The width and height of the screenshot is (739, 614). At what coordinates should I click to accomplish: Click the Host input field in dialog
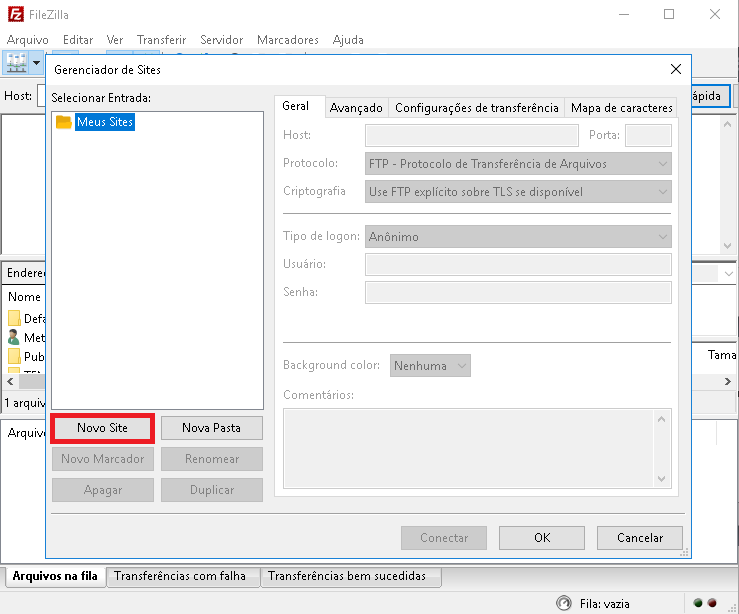point(471,136)
